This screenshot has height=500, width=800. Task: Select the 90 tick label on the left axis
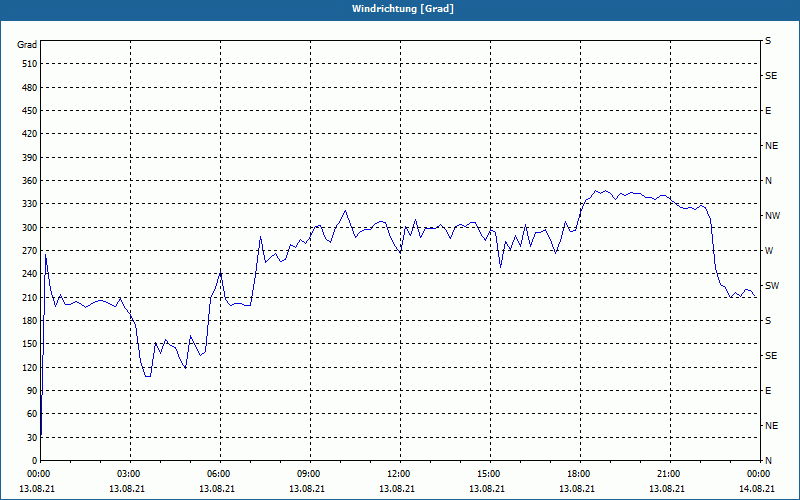click(x=32, y=391)
